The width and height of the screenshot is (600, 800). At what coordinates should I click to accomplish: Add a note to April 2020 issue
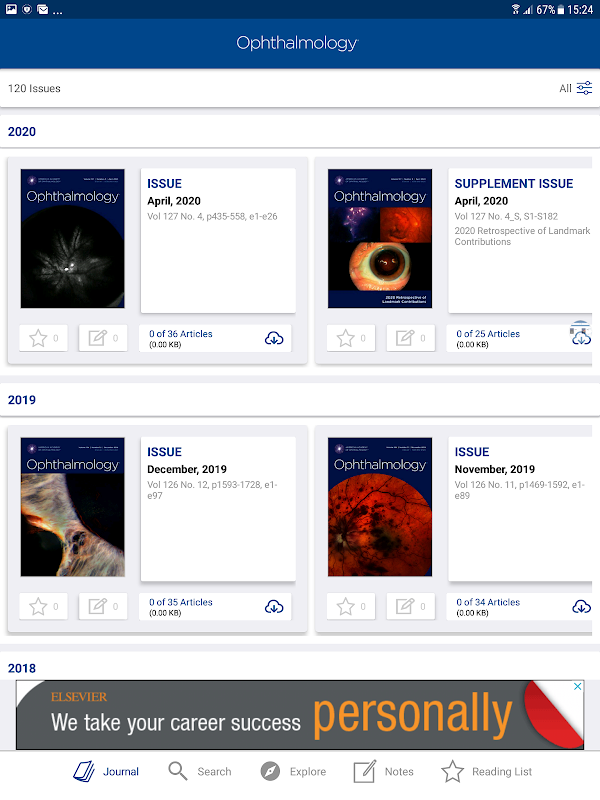pyautogui.click(x=103, y=338)
